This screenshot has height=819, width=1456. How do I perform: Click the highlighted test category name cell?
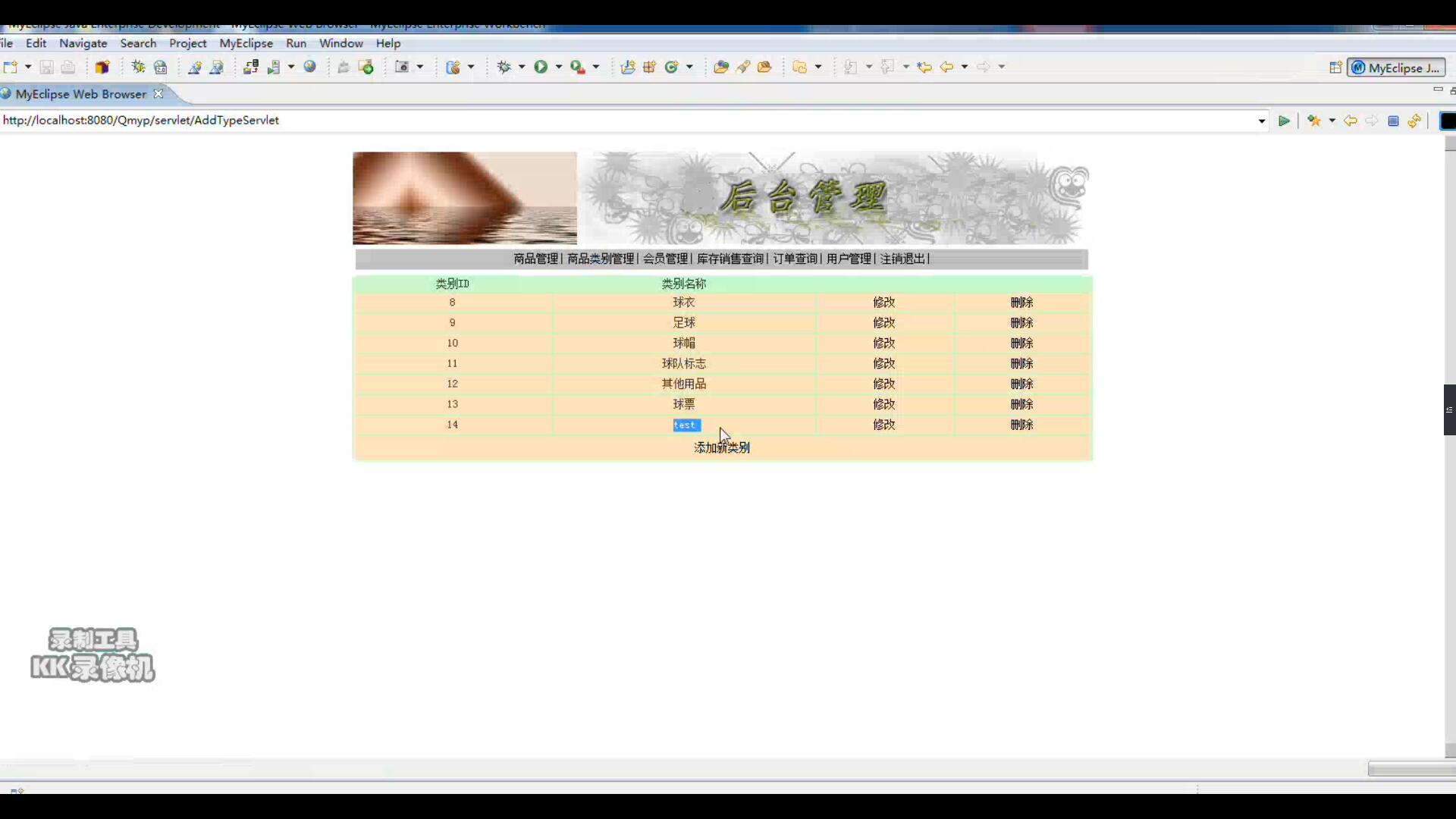[686, 425]
